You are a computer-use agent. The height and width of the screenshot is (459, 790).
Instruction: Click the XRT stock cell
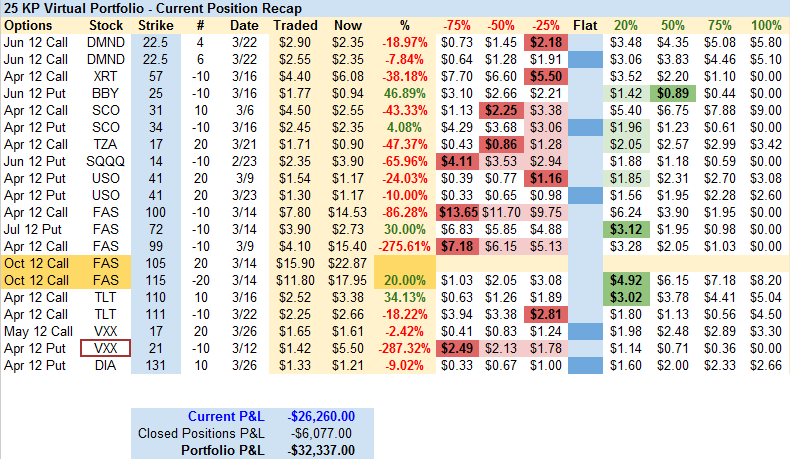[107, 76]
